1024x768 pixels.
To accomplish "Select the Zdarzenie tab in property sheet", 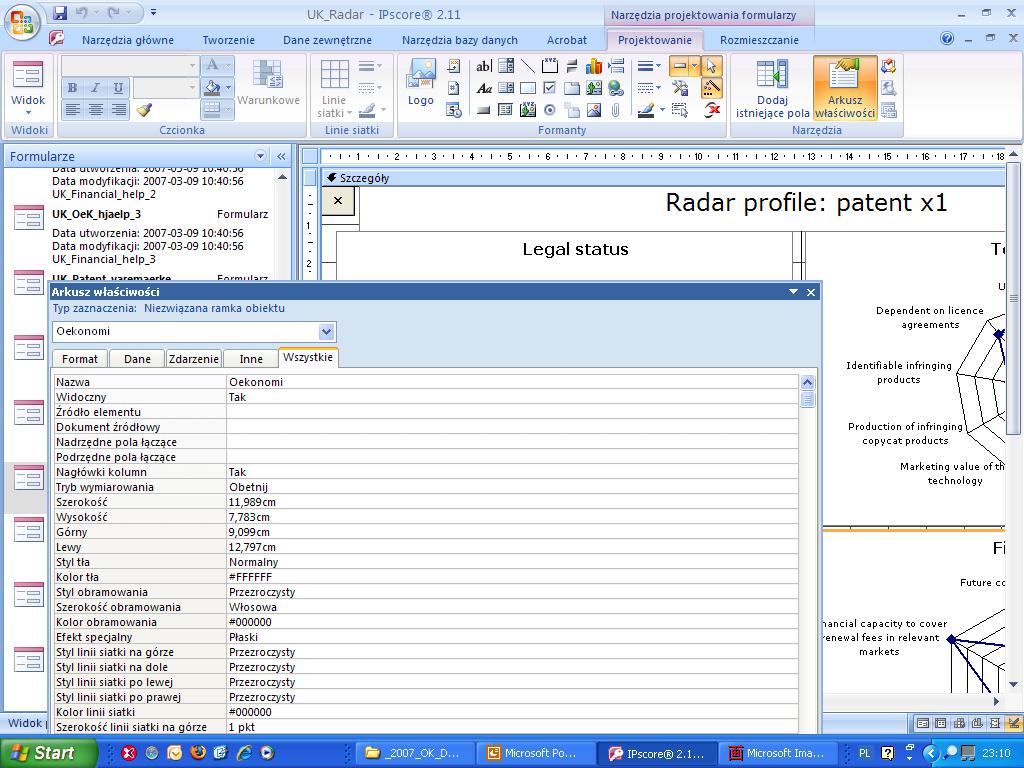I will [193, 359].
